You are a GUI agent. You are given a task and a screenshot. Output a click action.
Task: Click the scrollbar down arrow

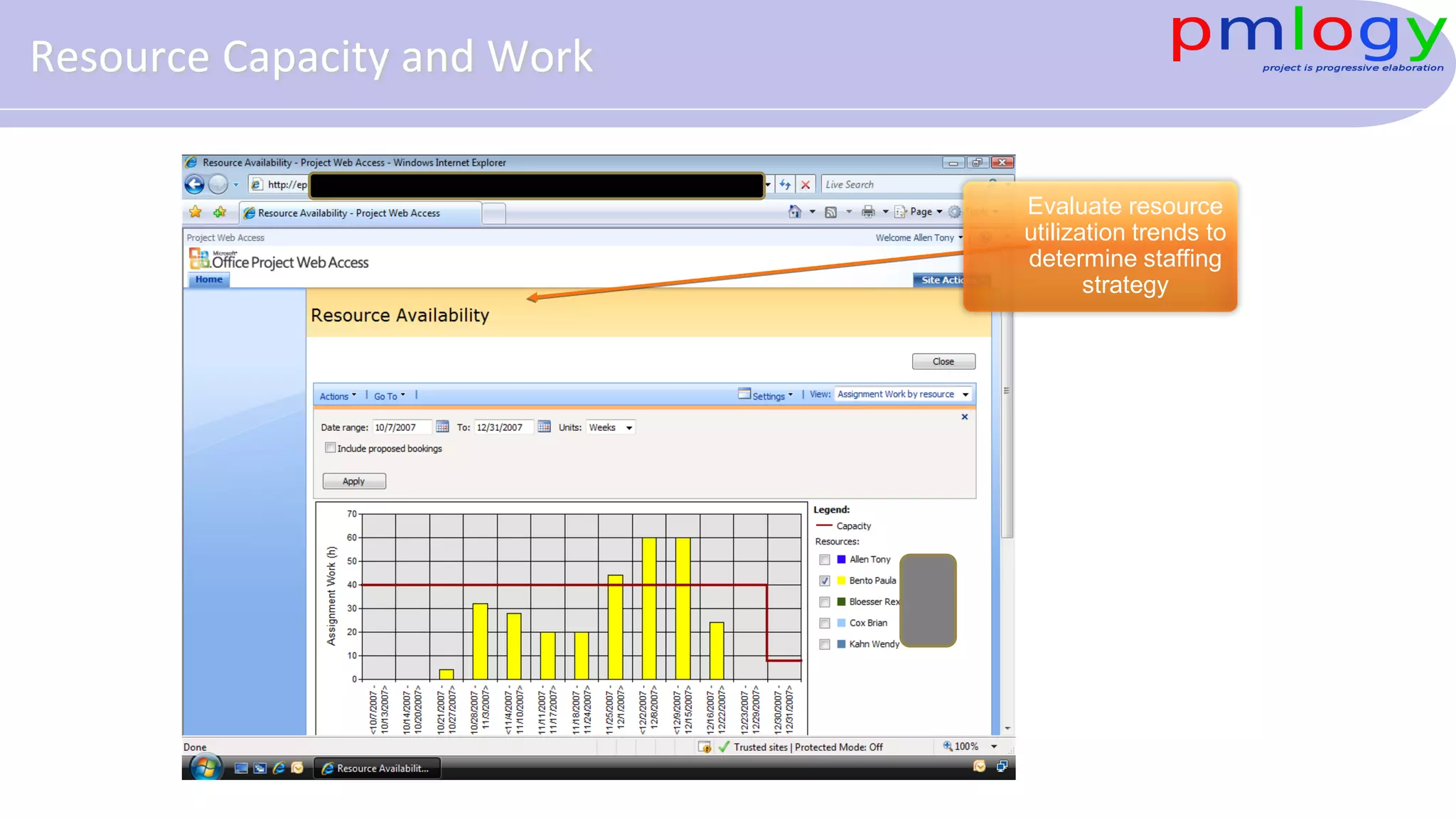point(1007,729)
